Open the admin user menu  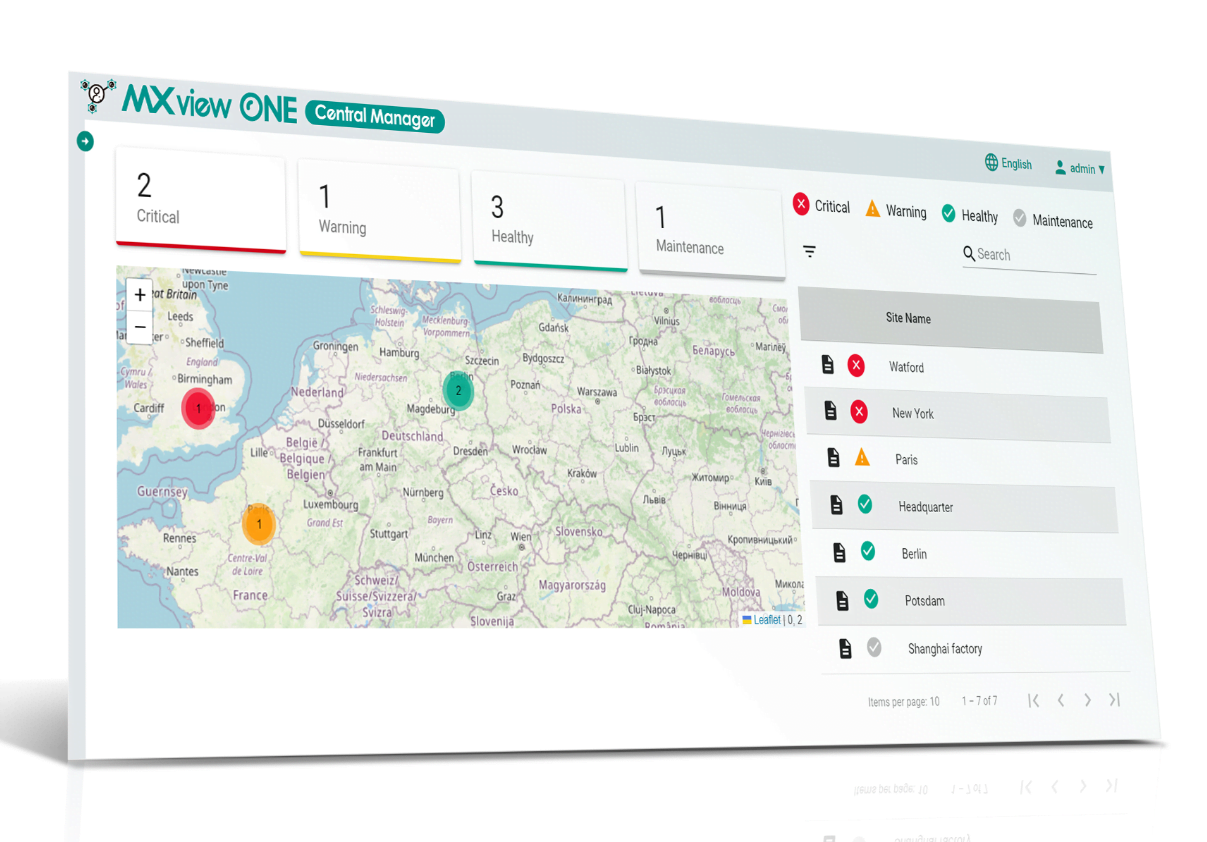(x=1080, y=168)
